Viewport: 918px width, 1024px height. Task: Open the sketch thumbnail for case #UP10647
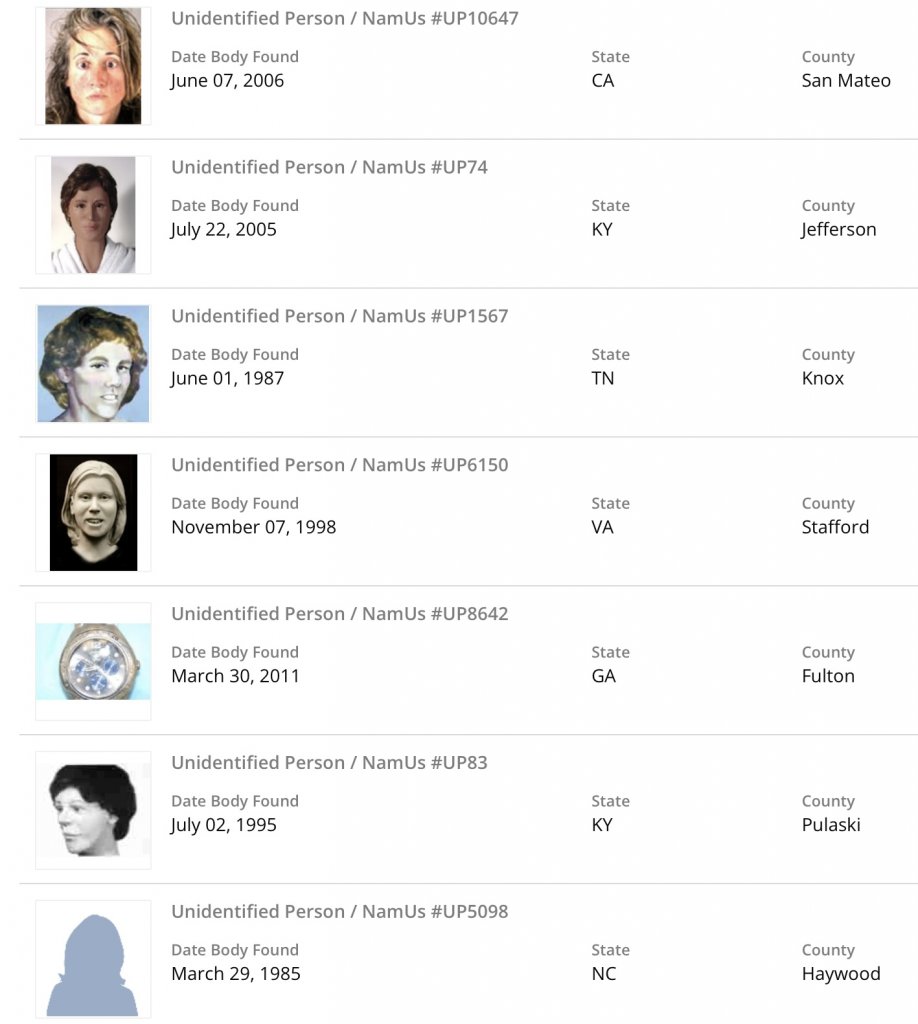[x=93, y=66]
